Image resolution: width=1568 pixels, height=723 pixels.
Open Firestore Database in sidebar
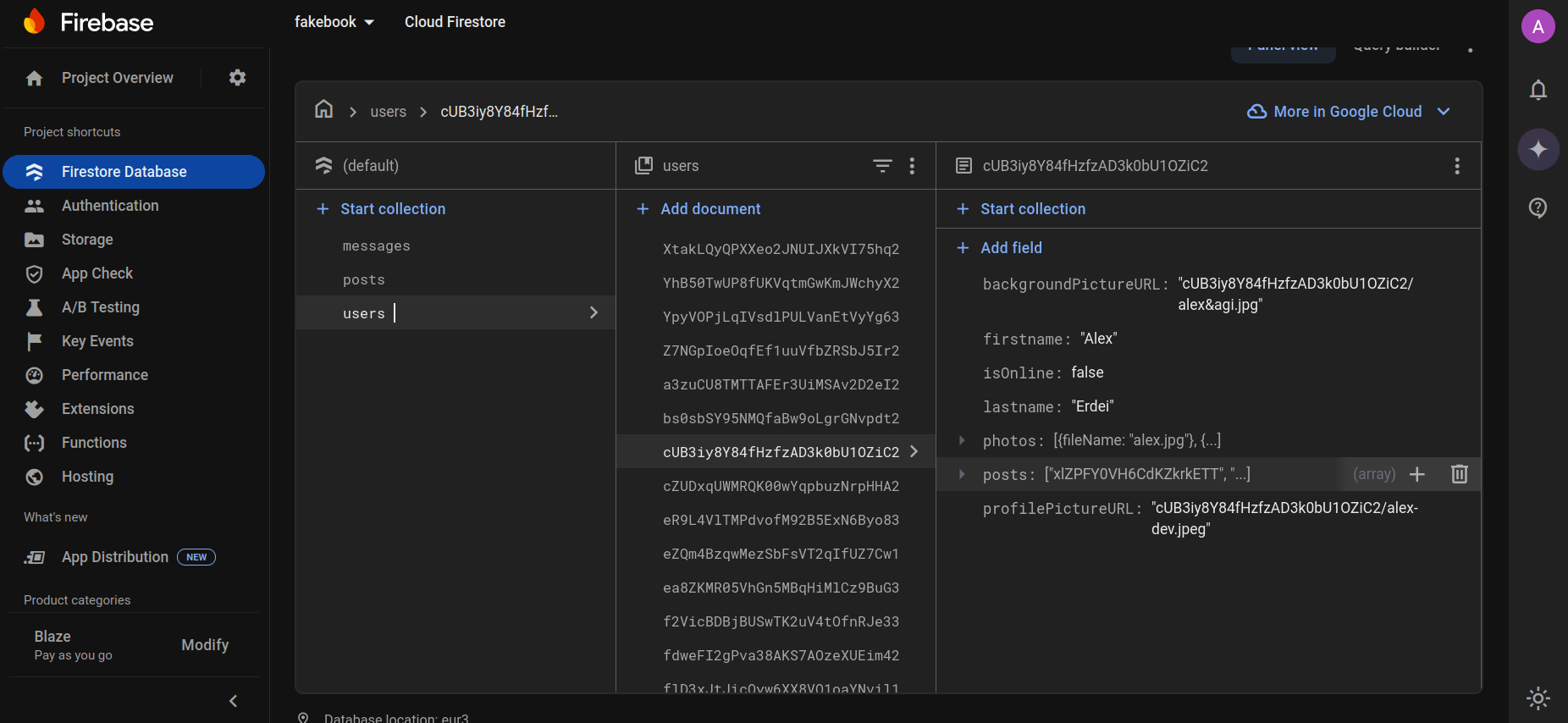[134, 172]
